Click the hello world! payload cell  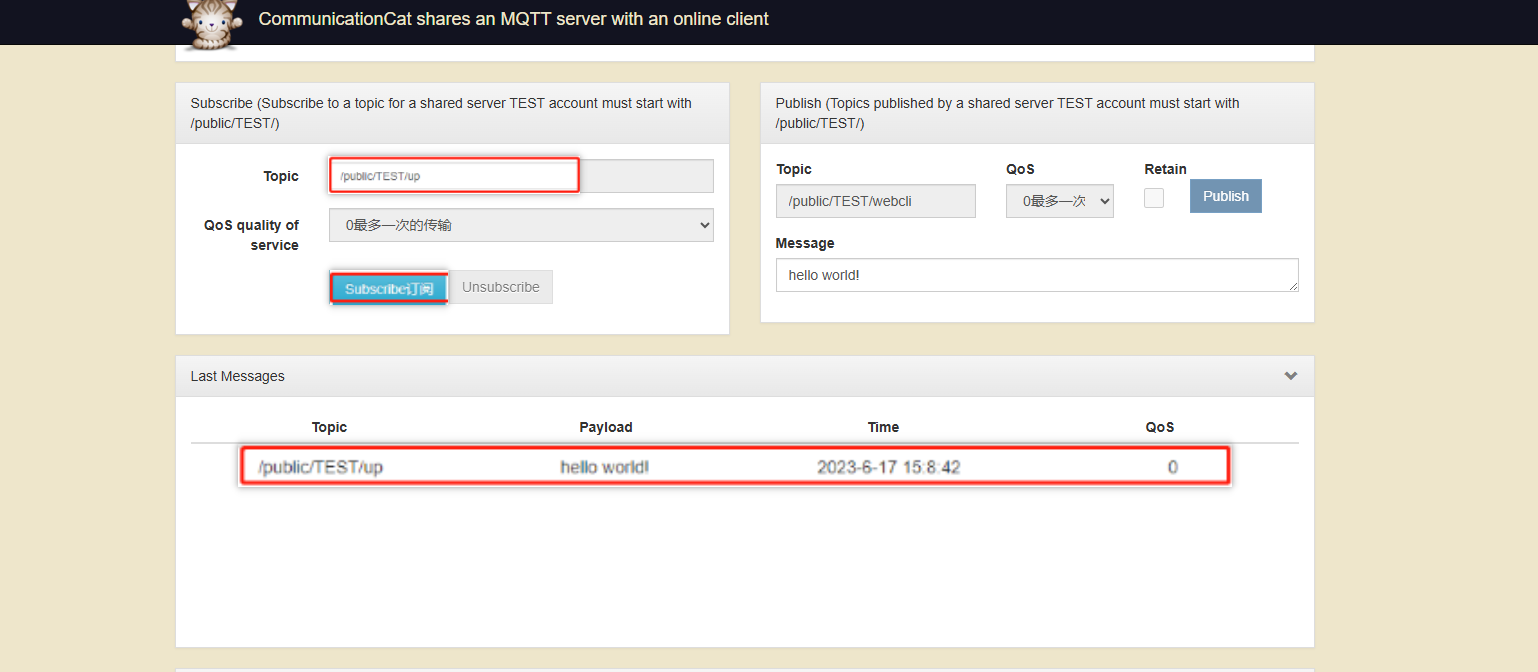pyautogui.click(x=604, y=467)
